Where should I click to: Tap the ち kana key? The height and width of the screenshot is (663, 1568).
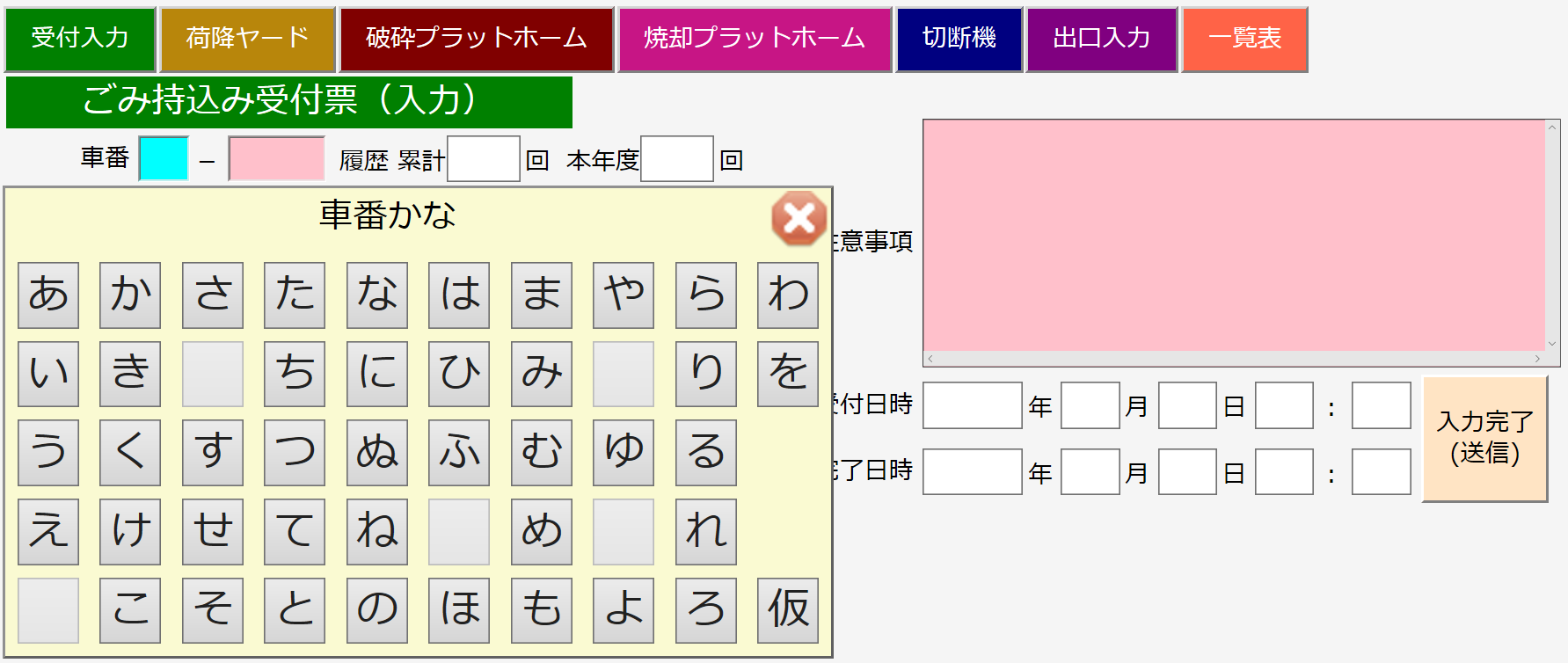[x=295, y=374]
